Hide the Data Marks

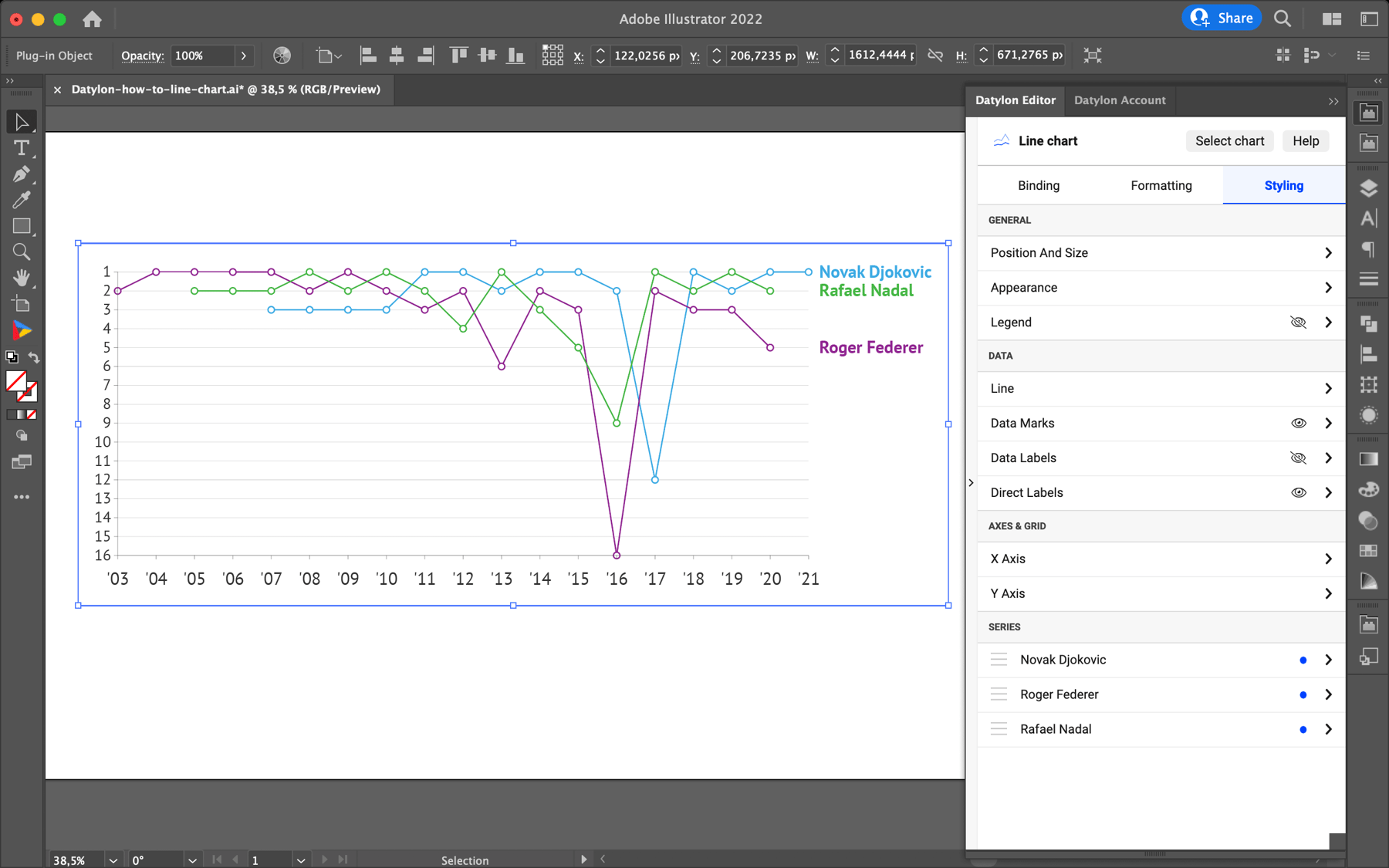point(1299,423)
